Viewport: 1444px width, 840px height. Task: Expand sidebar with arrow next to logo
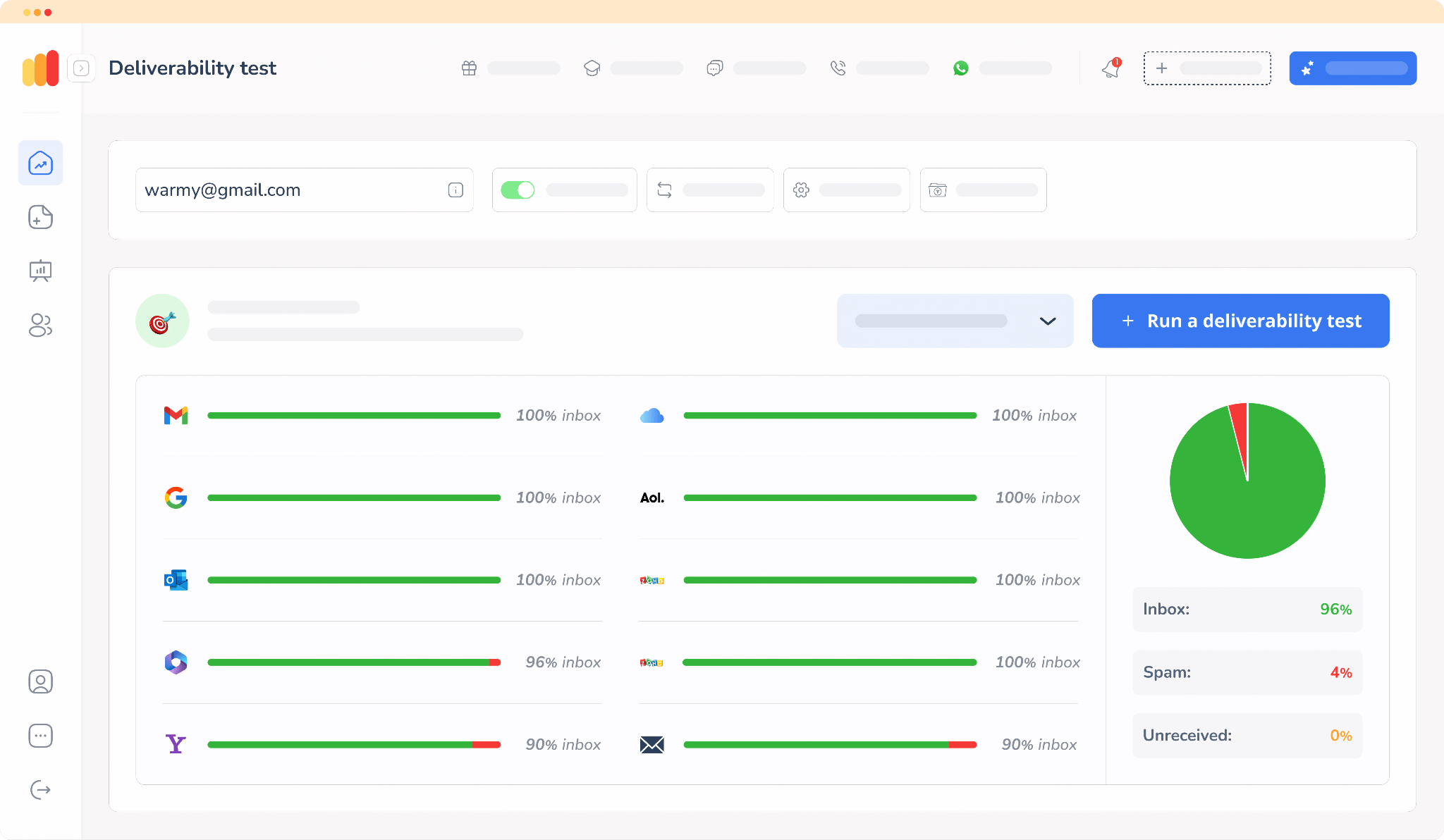tap(82, 68)
